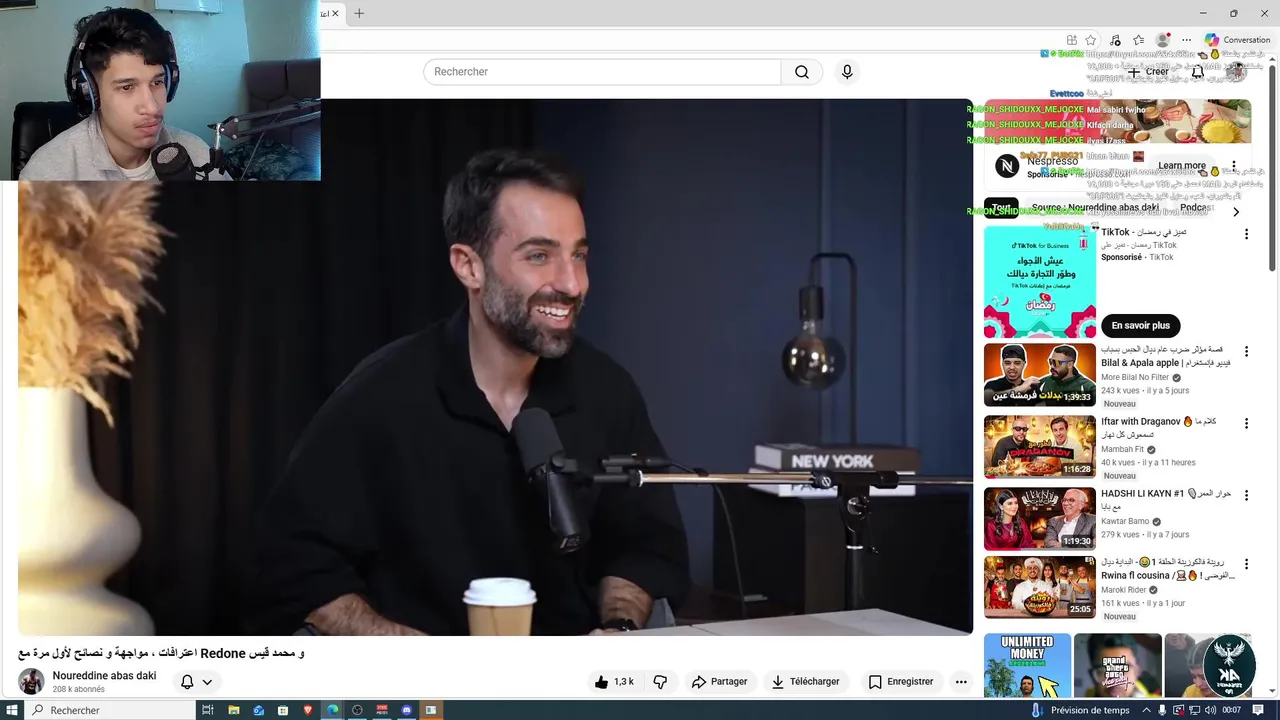Click En savoir plus on TikTok ad
Image resolution: width=1280 pixels, height=720 pixels.
click(1140, 326)
